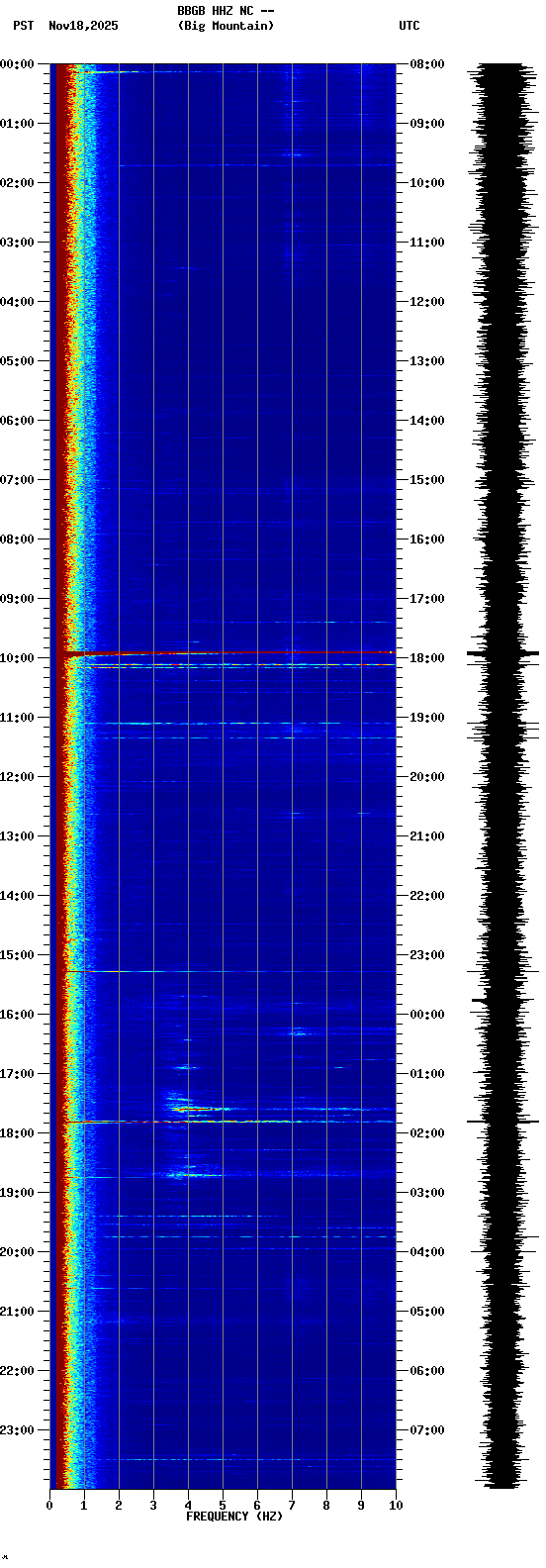The width and height of the screenshot is (546, 1568).
Task: Click the 03:00 PST time label
Action: [x=17, y=243]
